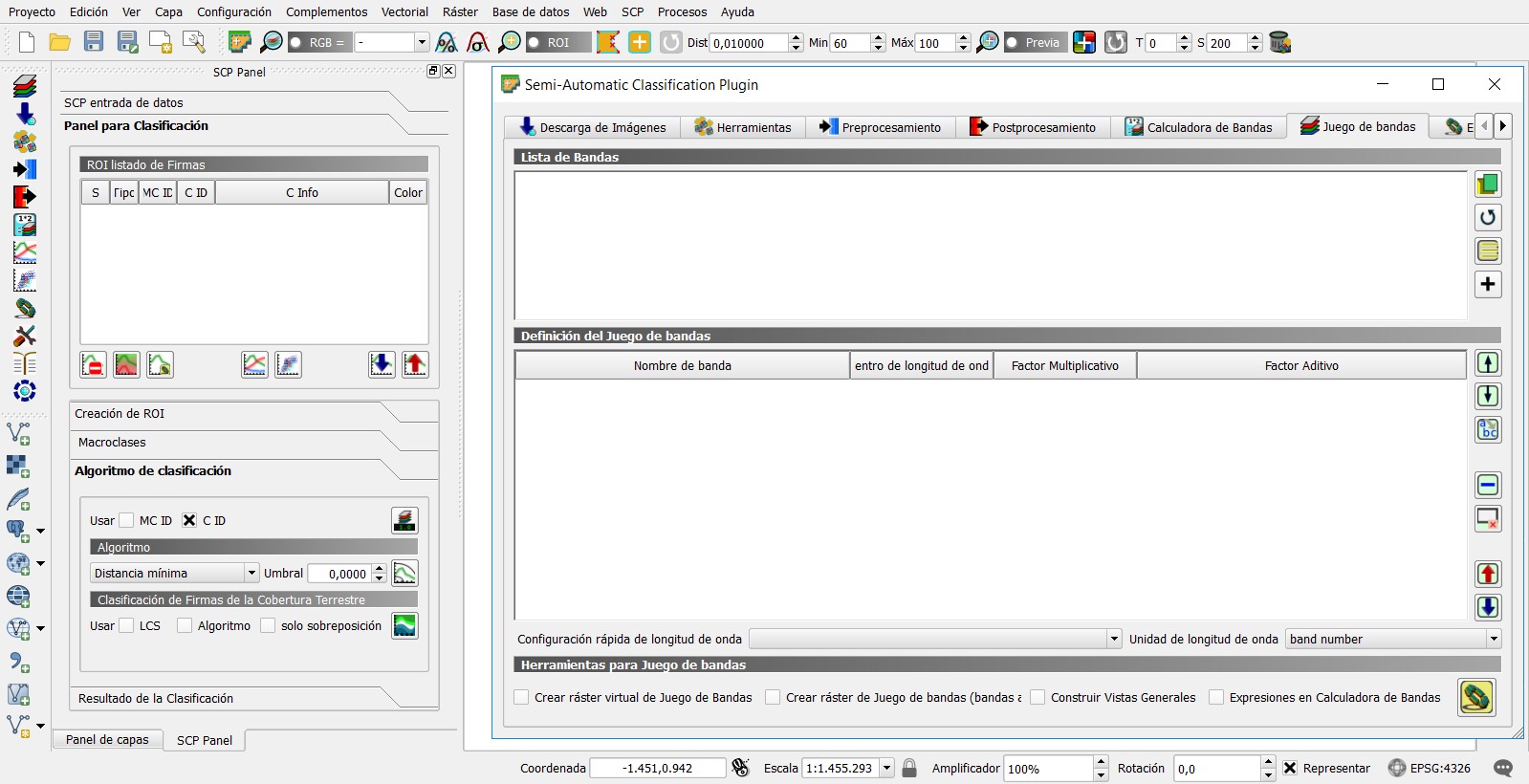Check Expresiones en Calculadora de Bandas
Screen dimensions: 1529x784
point(1216,697)
